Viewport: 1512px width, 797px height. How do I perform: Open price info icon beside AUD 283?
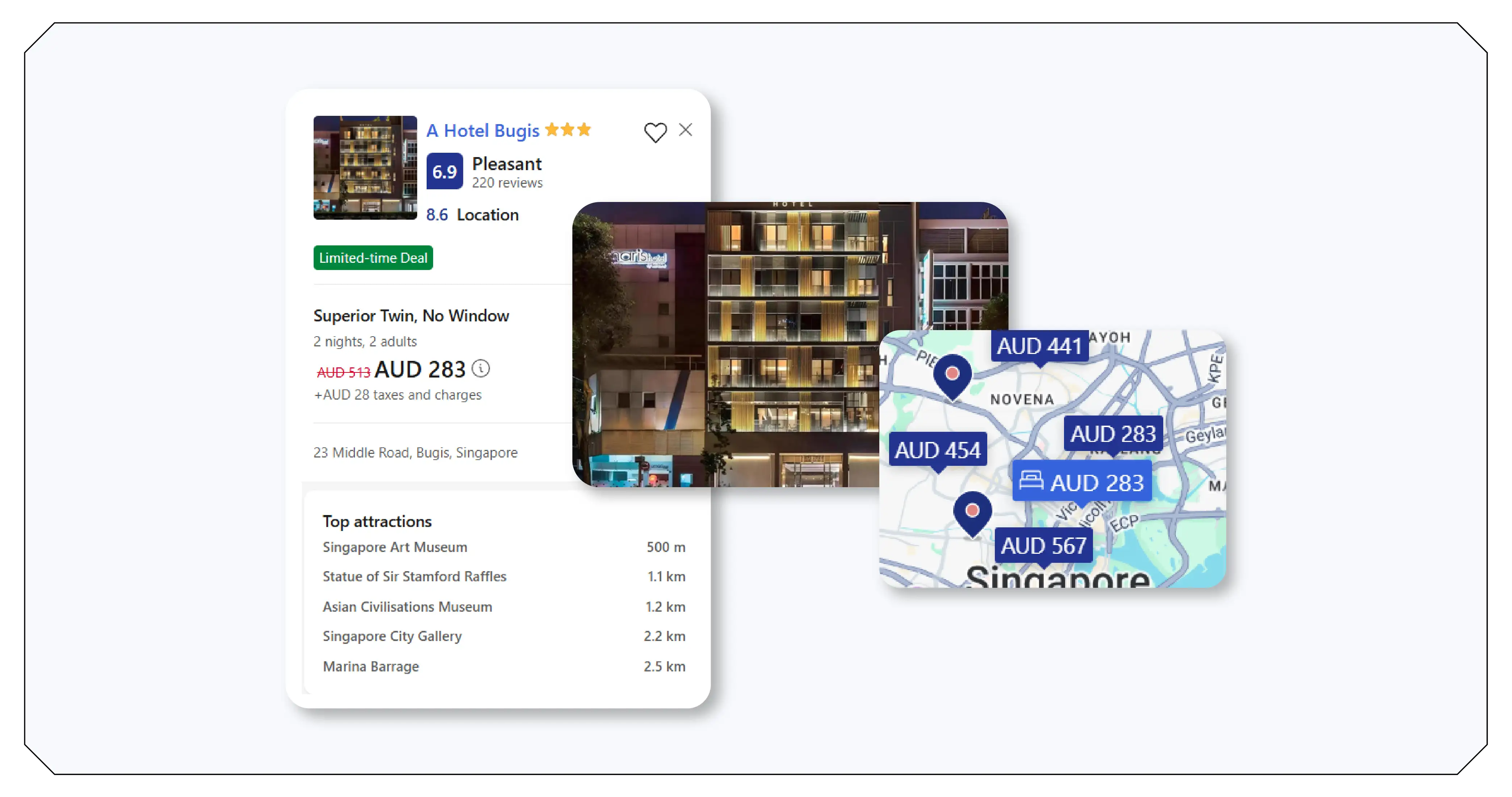pyautogui.click(x=481, y=368)
